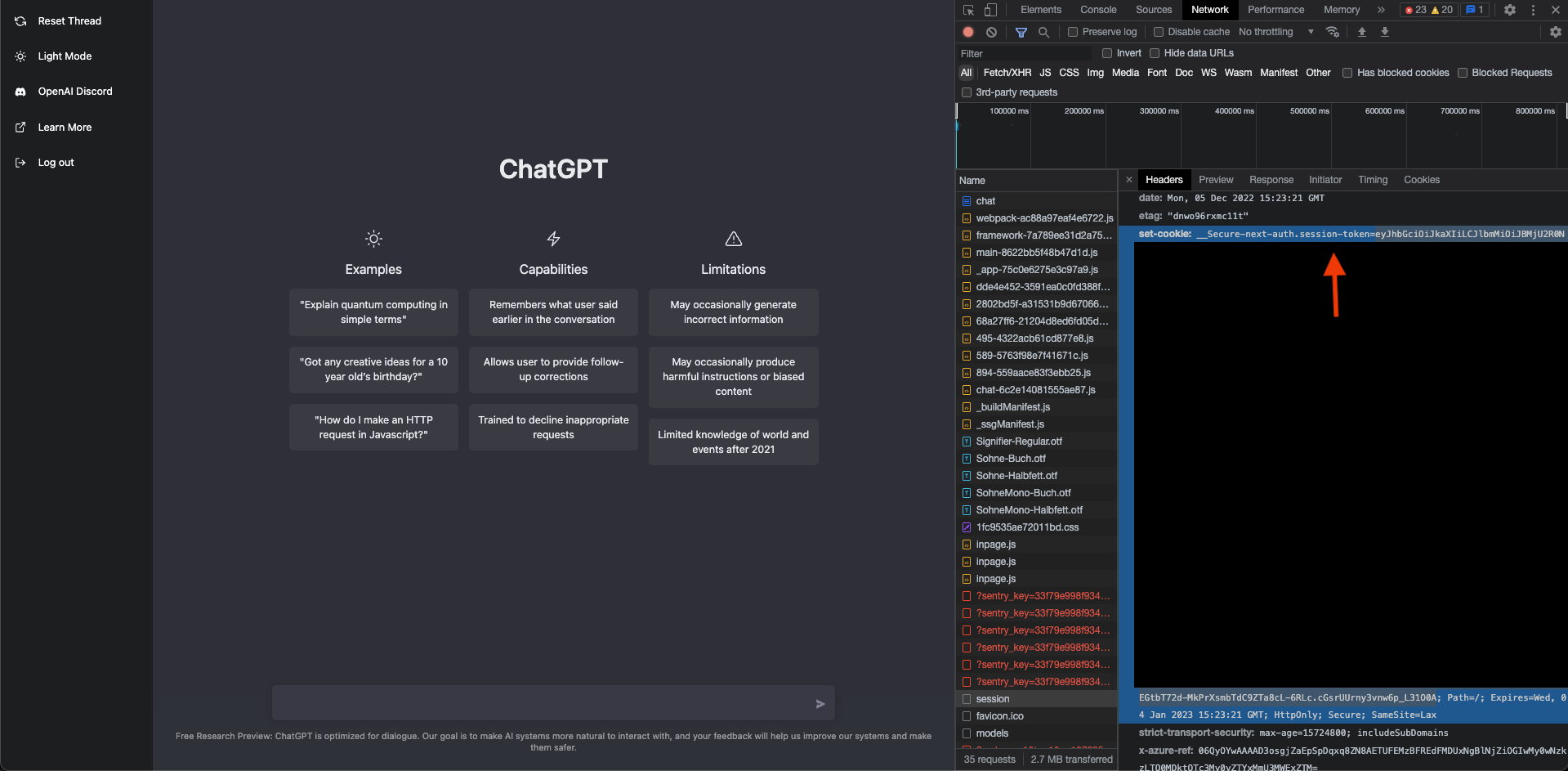Close the request details pane with X
The image size is (1568, 771).
[x=1129, y=180]
